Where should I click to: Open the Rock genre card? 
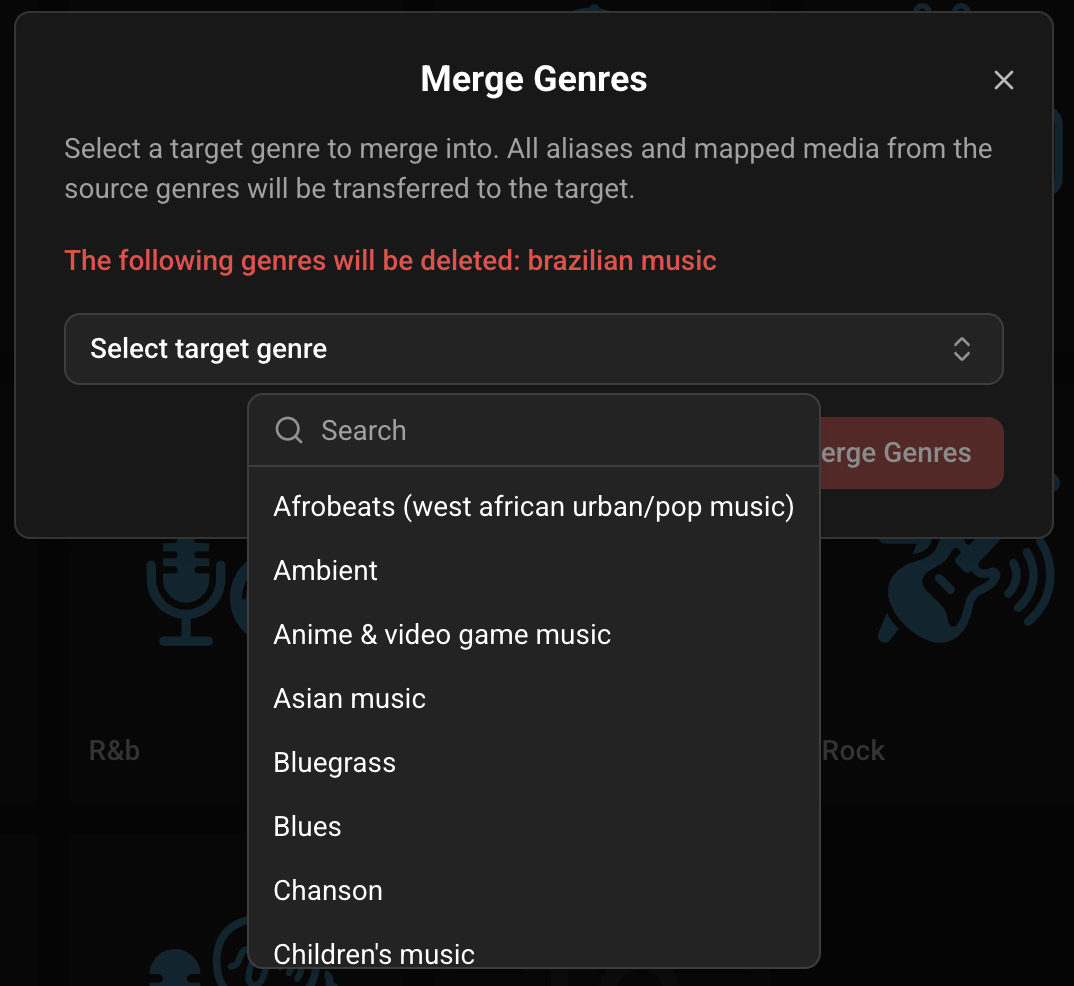854,750
